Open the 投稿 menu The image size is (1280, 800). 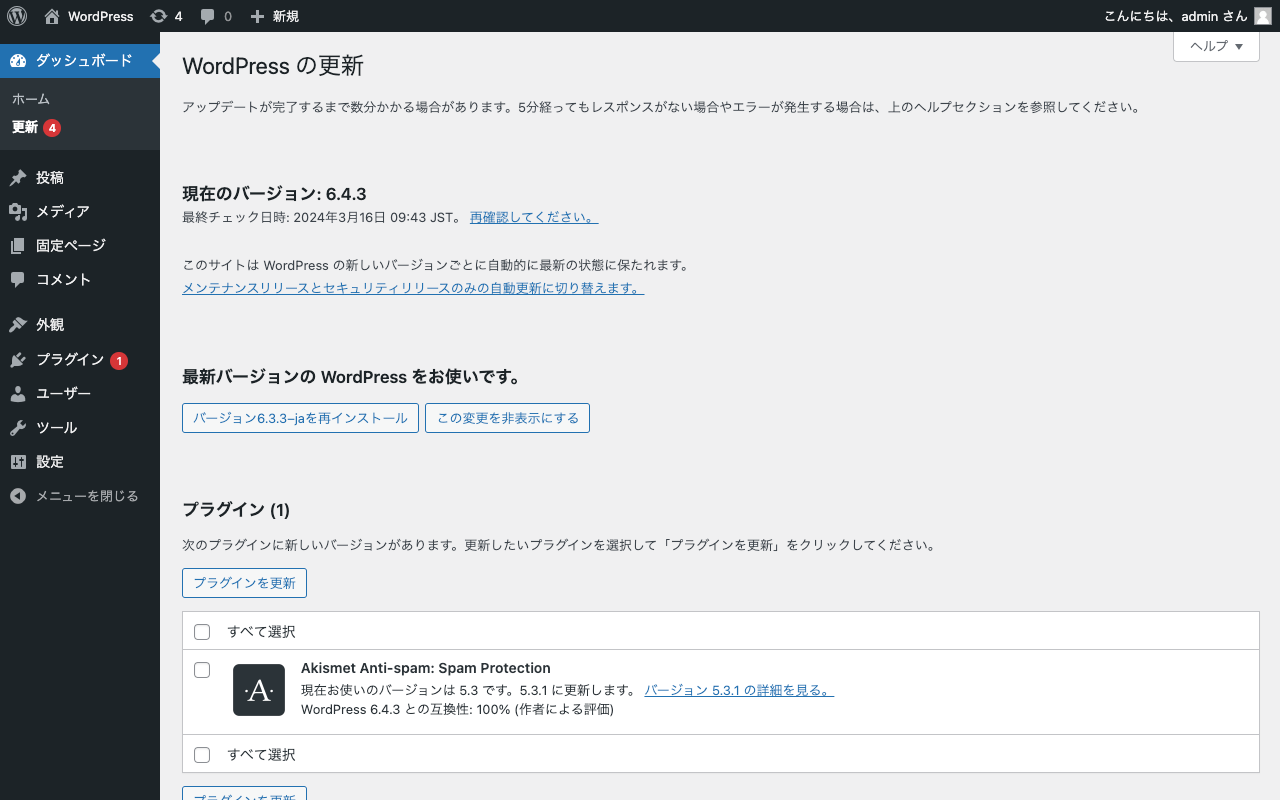[80, 178]
